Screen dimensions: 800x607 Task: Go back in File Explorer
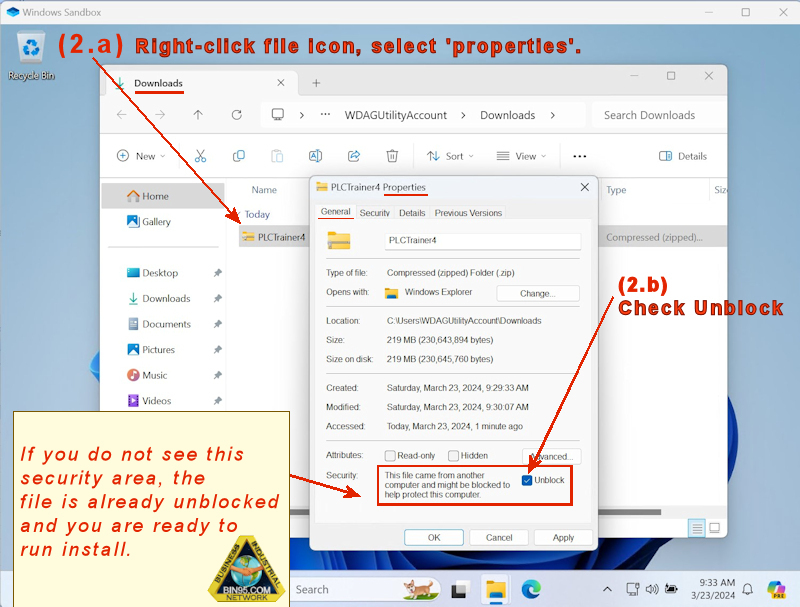121,115
